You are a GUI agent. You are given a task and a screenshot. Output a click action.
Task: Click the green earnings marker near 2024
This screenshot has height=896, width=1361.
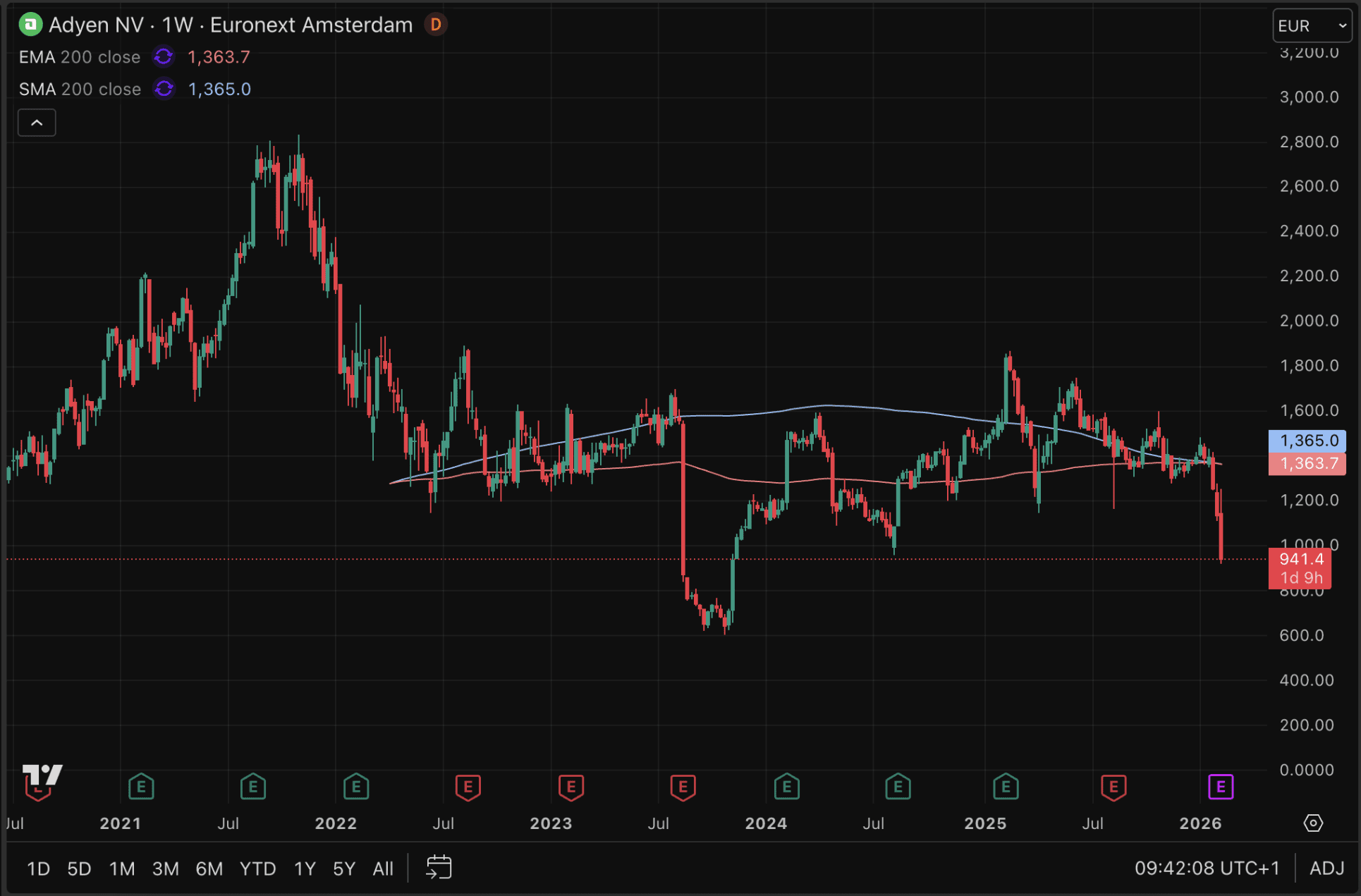pyautogui.click(x=786, y=787)
